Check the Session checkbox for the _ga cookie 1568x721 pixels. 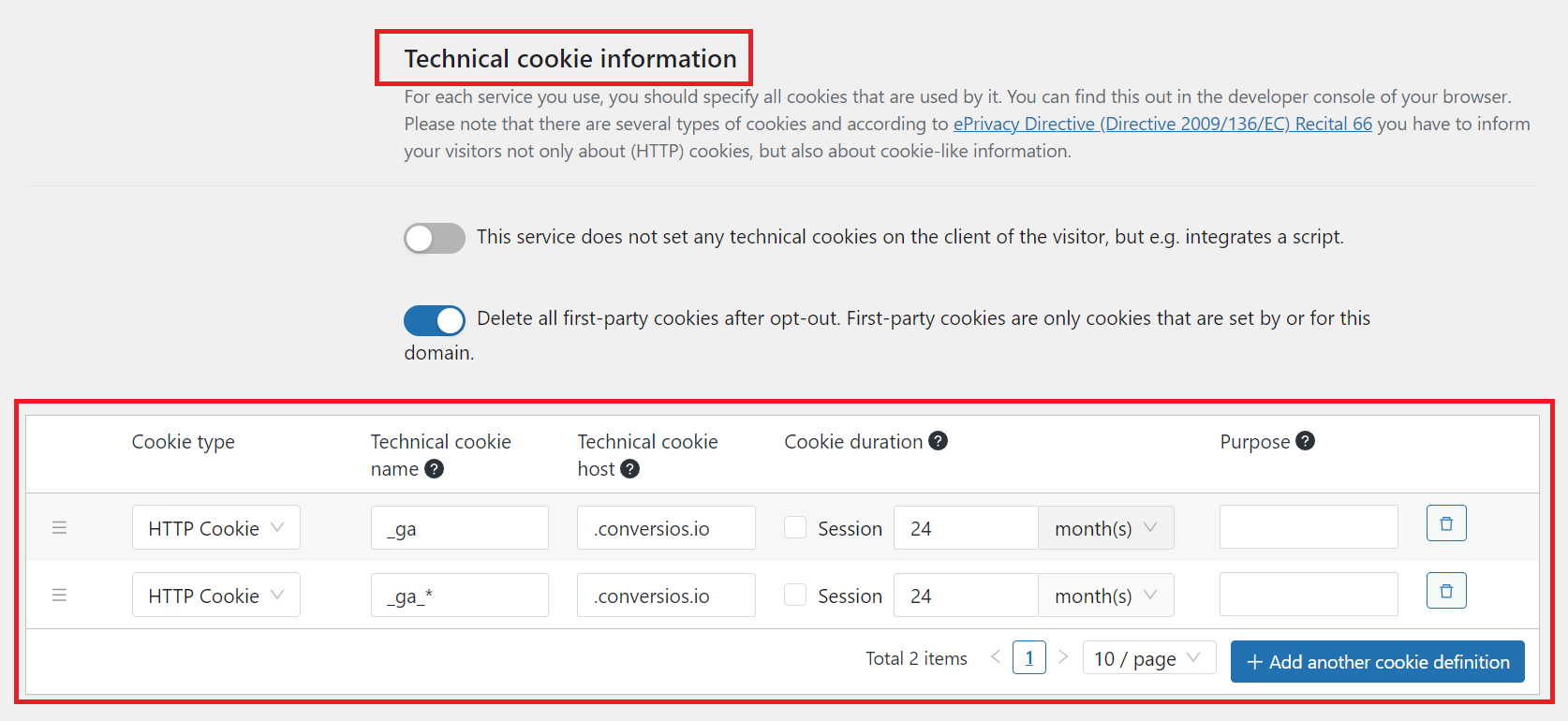(x=795, y=527)
